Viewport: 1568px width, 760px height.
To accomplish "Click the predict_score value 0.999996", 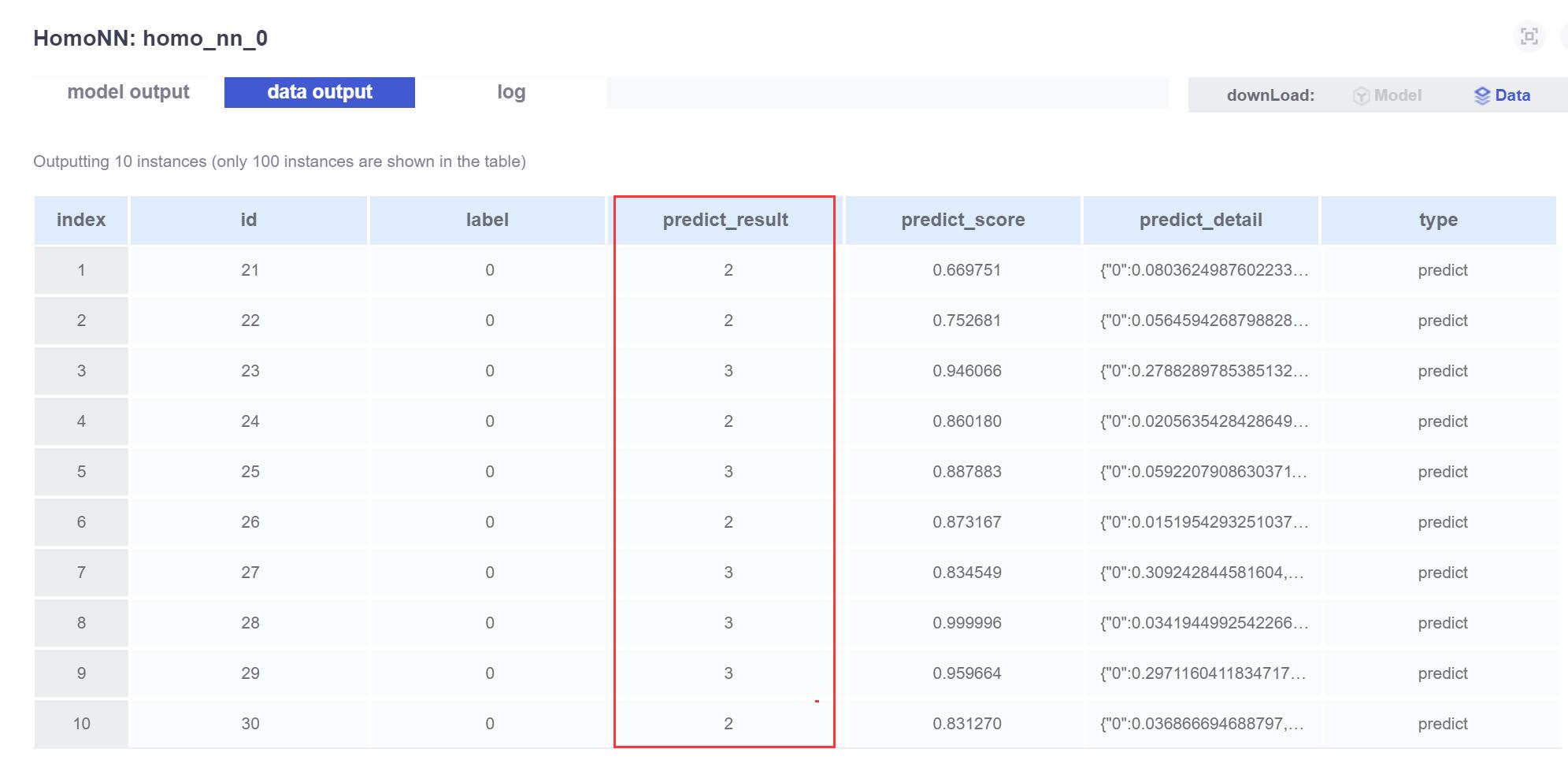I will (x=966, y=624).
